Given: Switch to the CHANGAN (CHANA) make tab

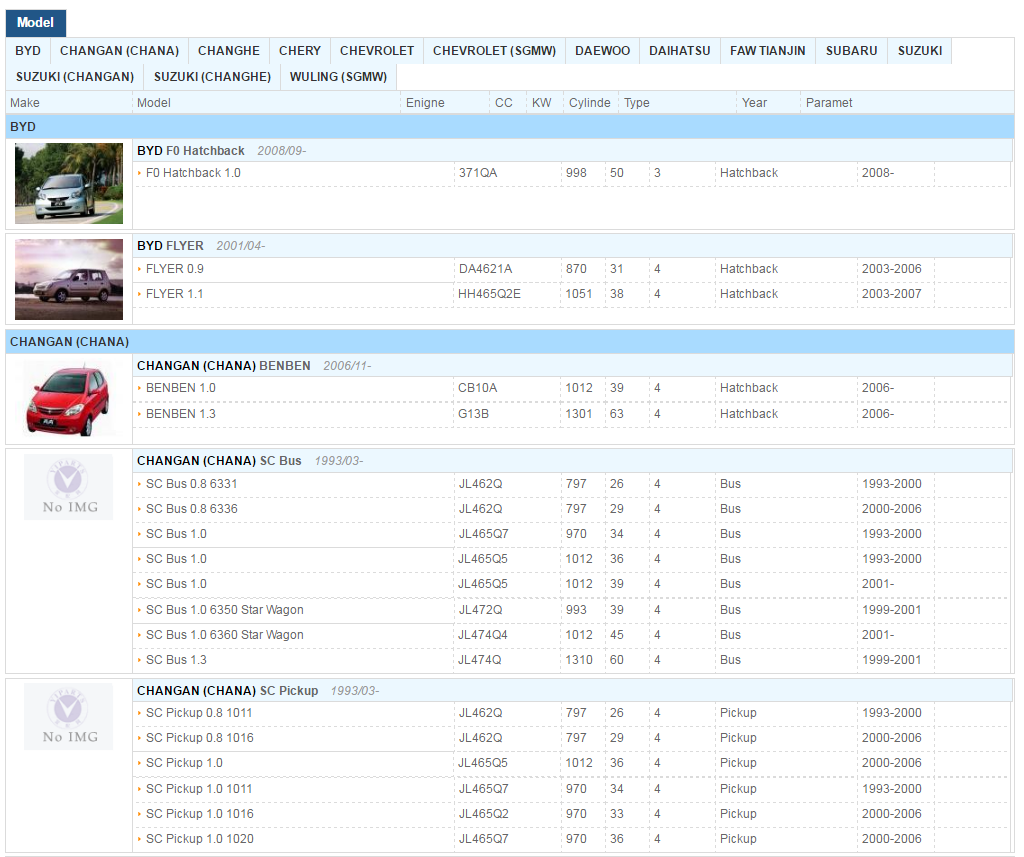Looking at the screenshot, I should [120, 51].
